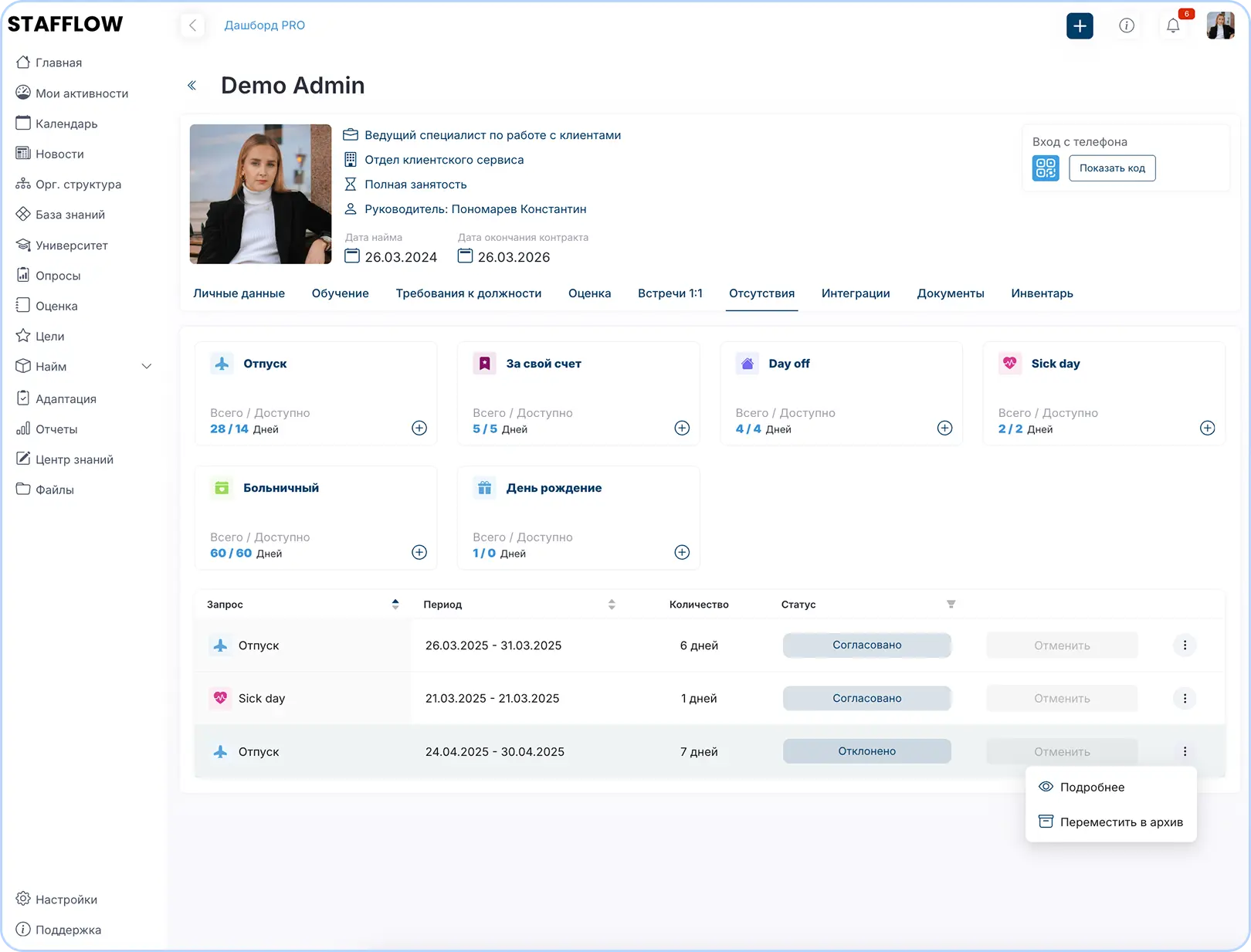Screen dimensions: 1251x952
Task: Click the STAFFLOW logo
Action: coord(65,24)
